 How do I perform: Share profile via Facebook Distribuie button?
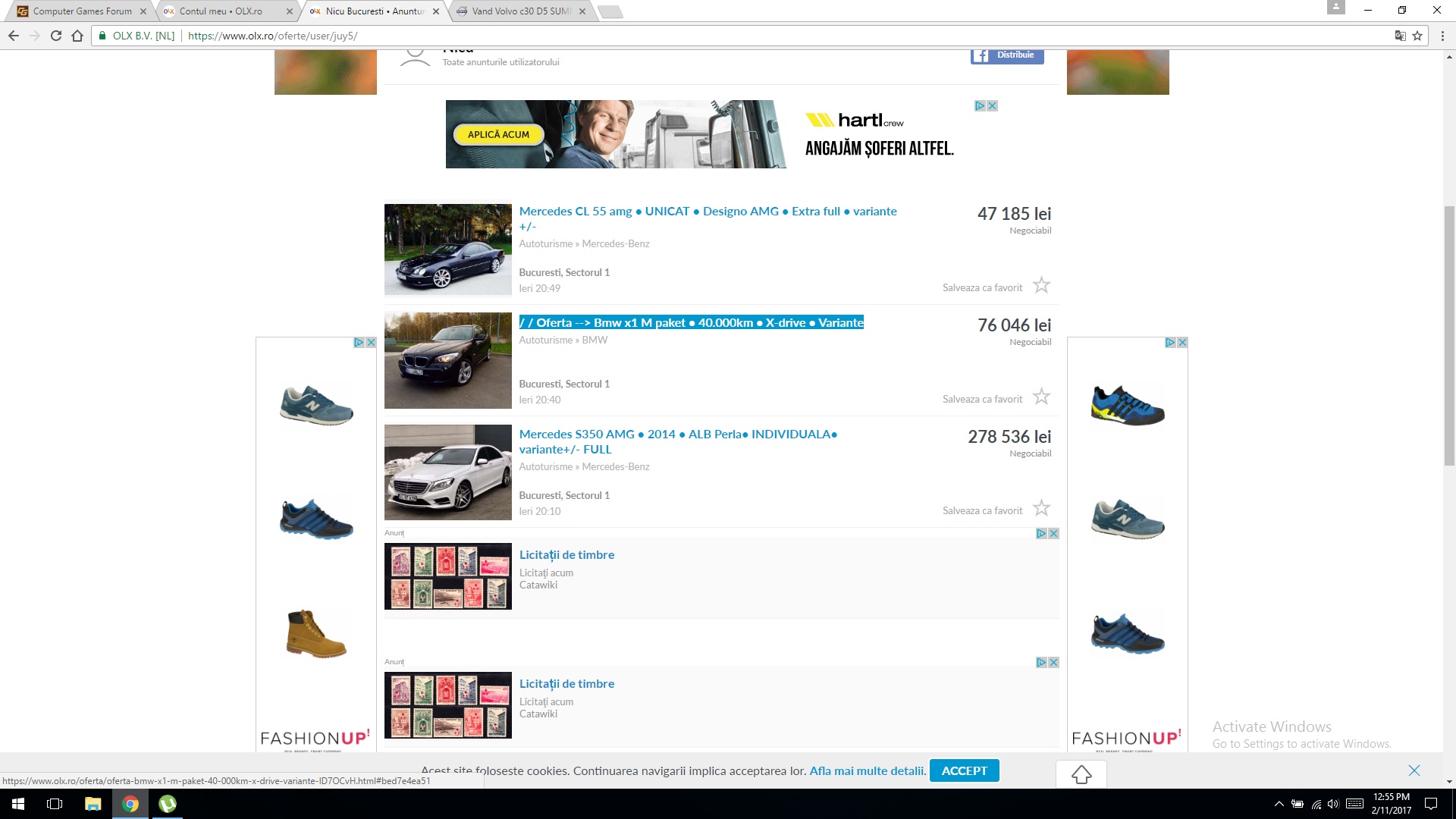pyautogui.click(x=1007, y=55)
